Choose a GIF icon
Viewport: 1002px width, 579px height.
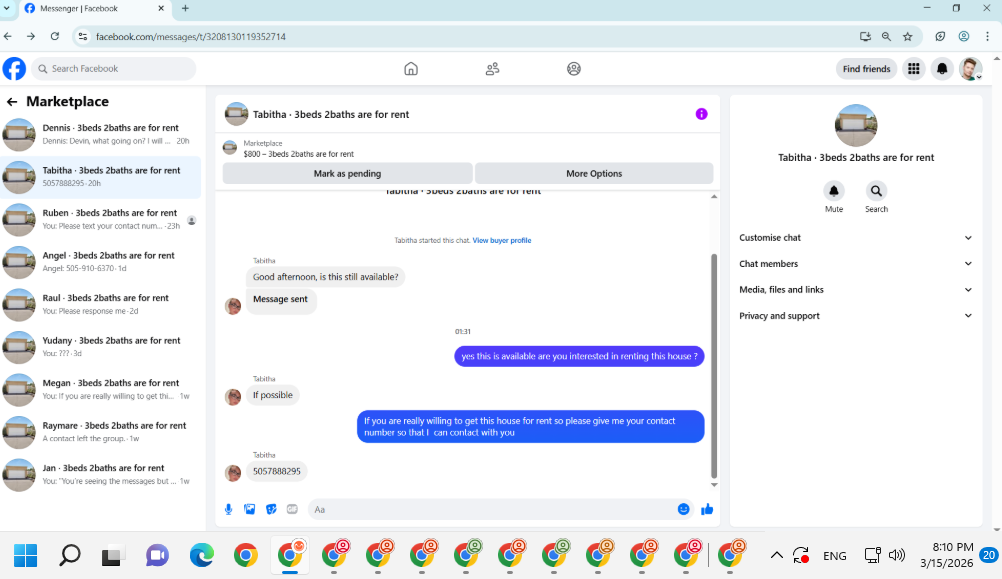pos(292,509)
